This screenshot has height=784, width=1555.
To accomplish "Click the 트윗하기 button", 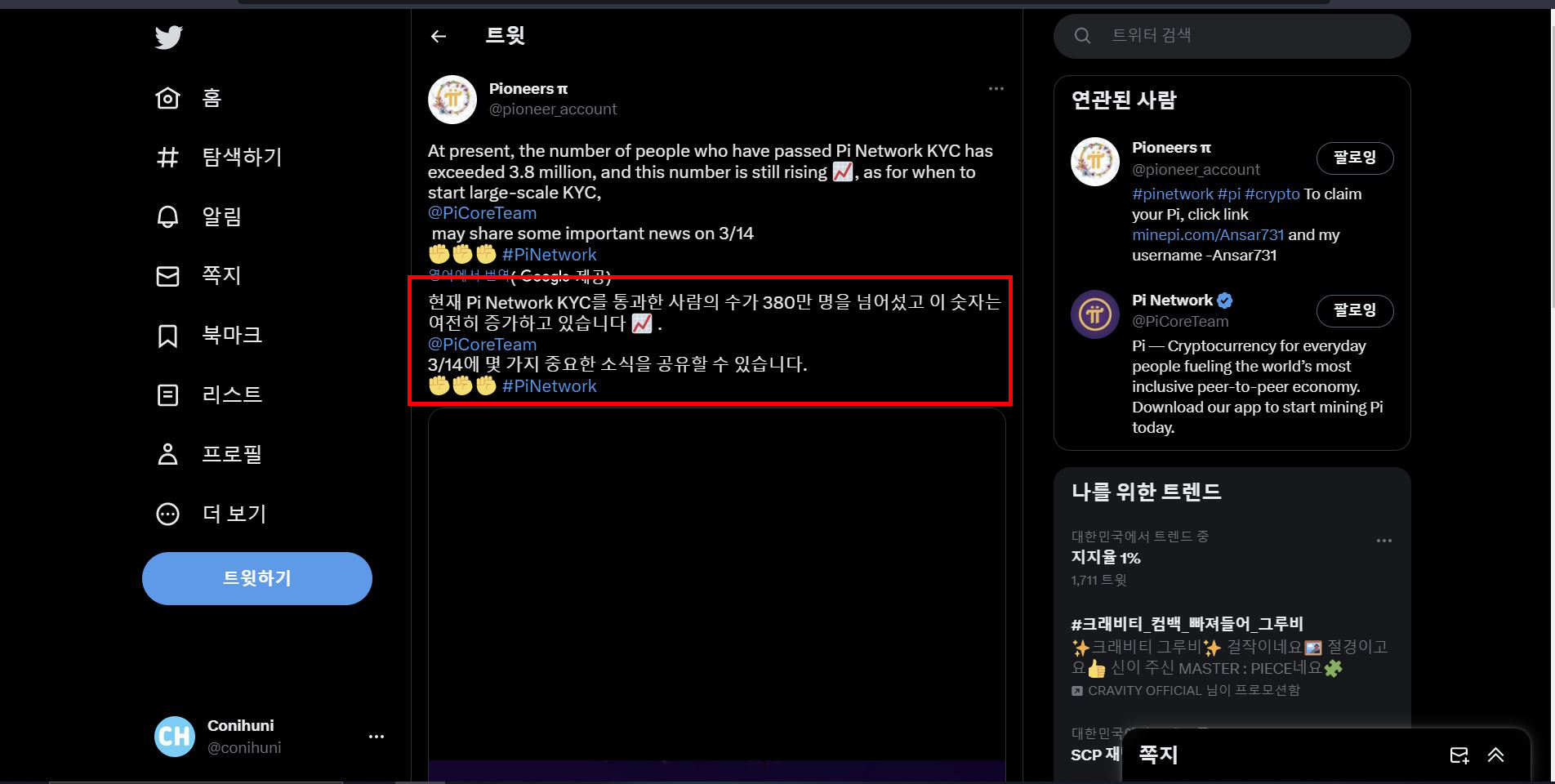I will (x=257, y=578).
